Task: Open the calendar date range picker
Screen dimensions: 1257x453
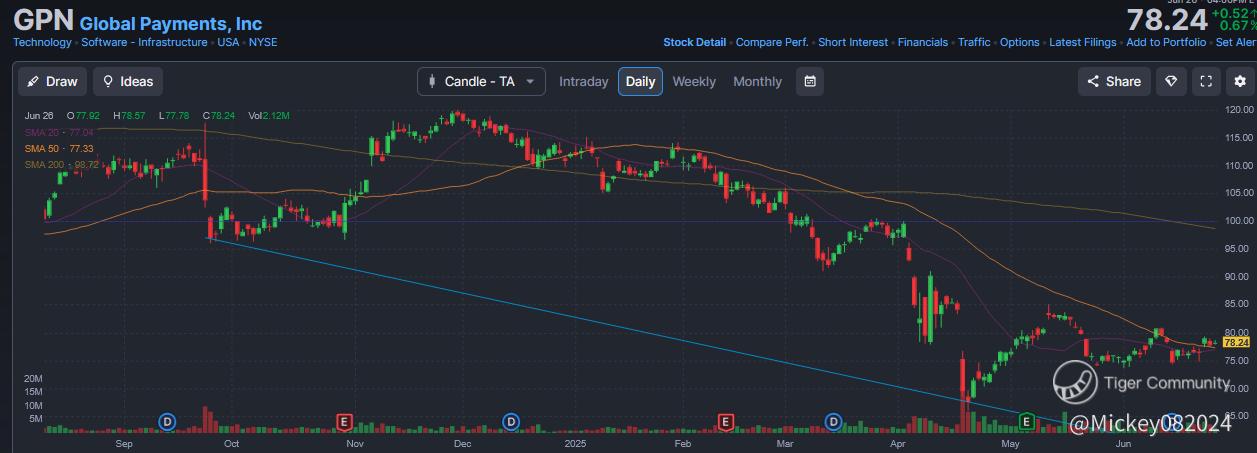Action: 810,82
